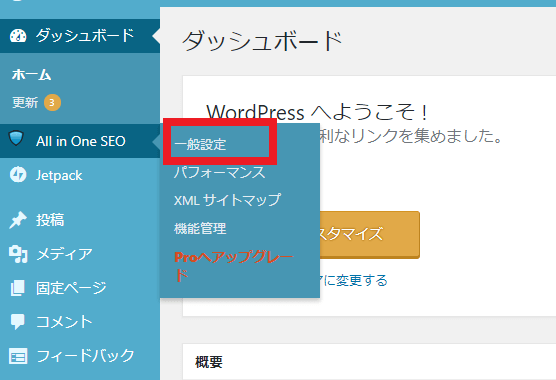The width and height of the screenshot is (556, 380).
Task: Click the ダッシュボード page heading
Action: (x=262, y=41)
